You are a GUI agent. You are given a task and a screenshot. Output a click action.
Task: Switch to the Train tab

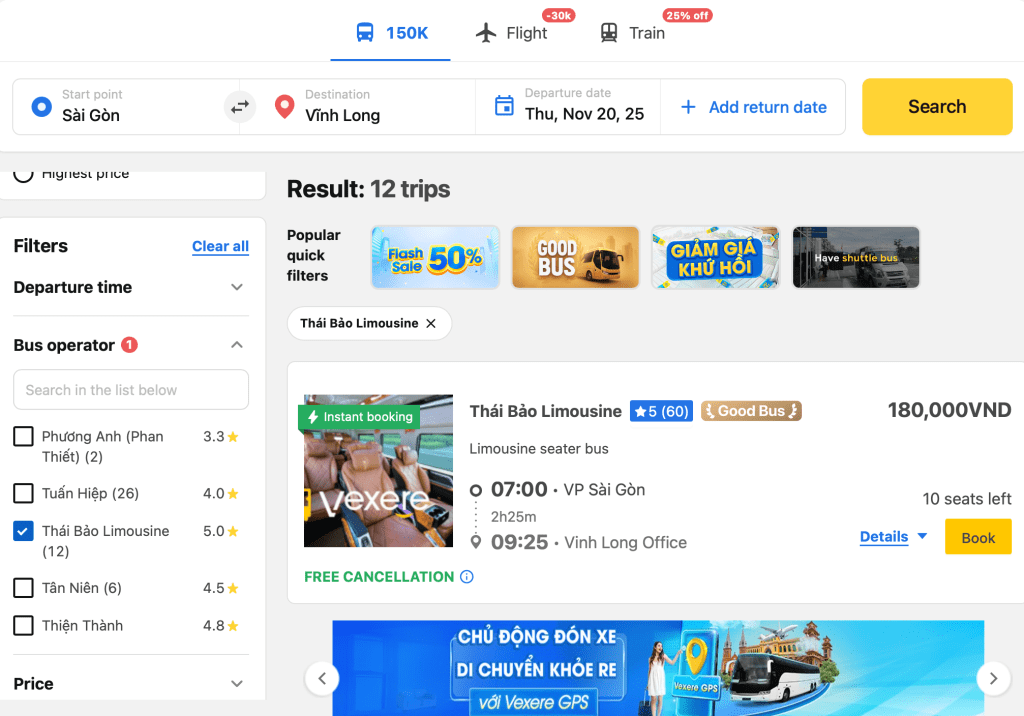pyautogui.click(x=632, y=33)
